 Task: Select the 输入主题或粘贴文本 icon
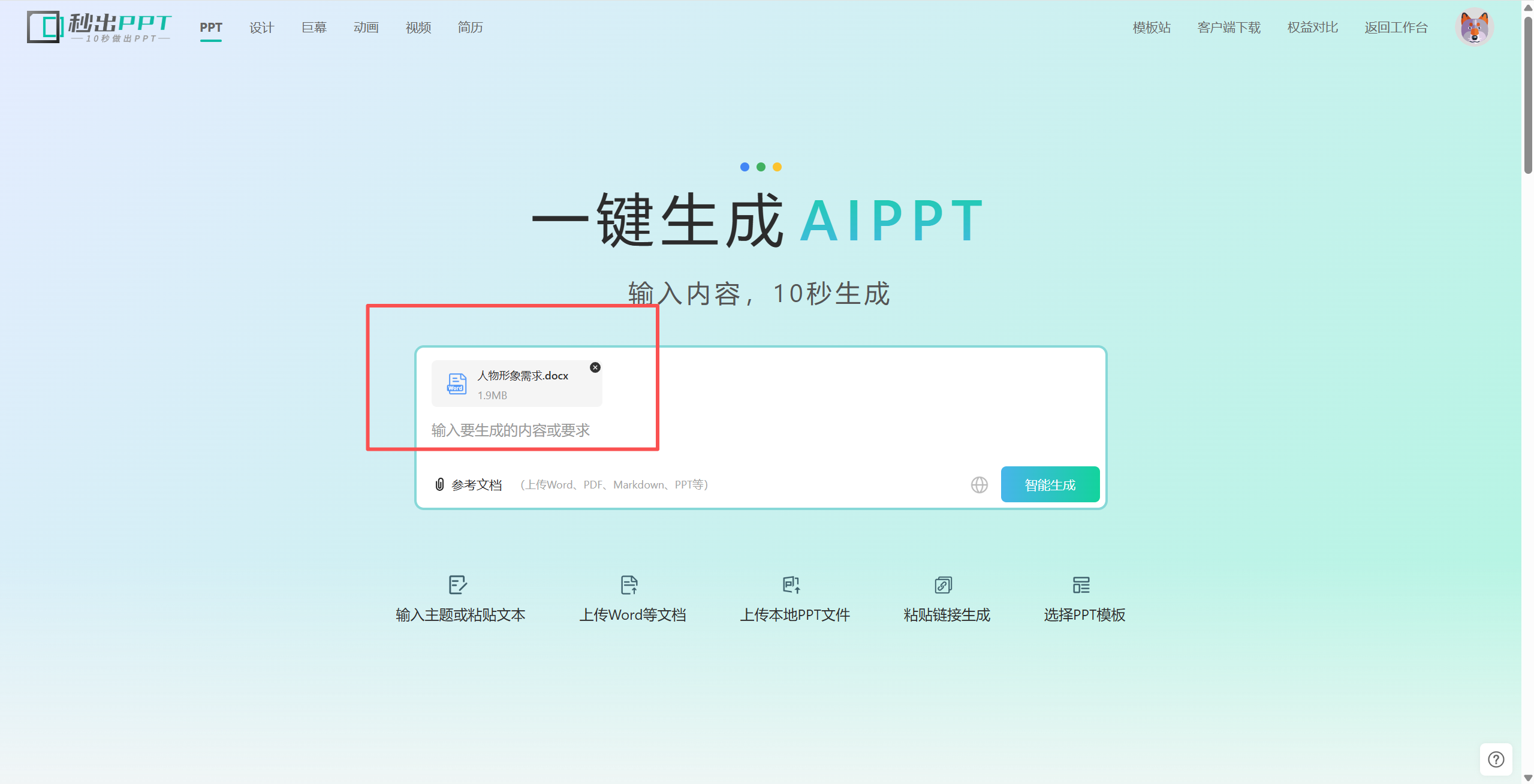(459, 586)
